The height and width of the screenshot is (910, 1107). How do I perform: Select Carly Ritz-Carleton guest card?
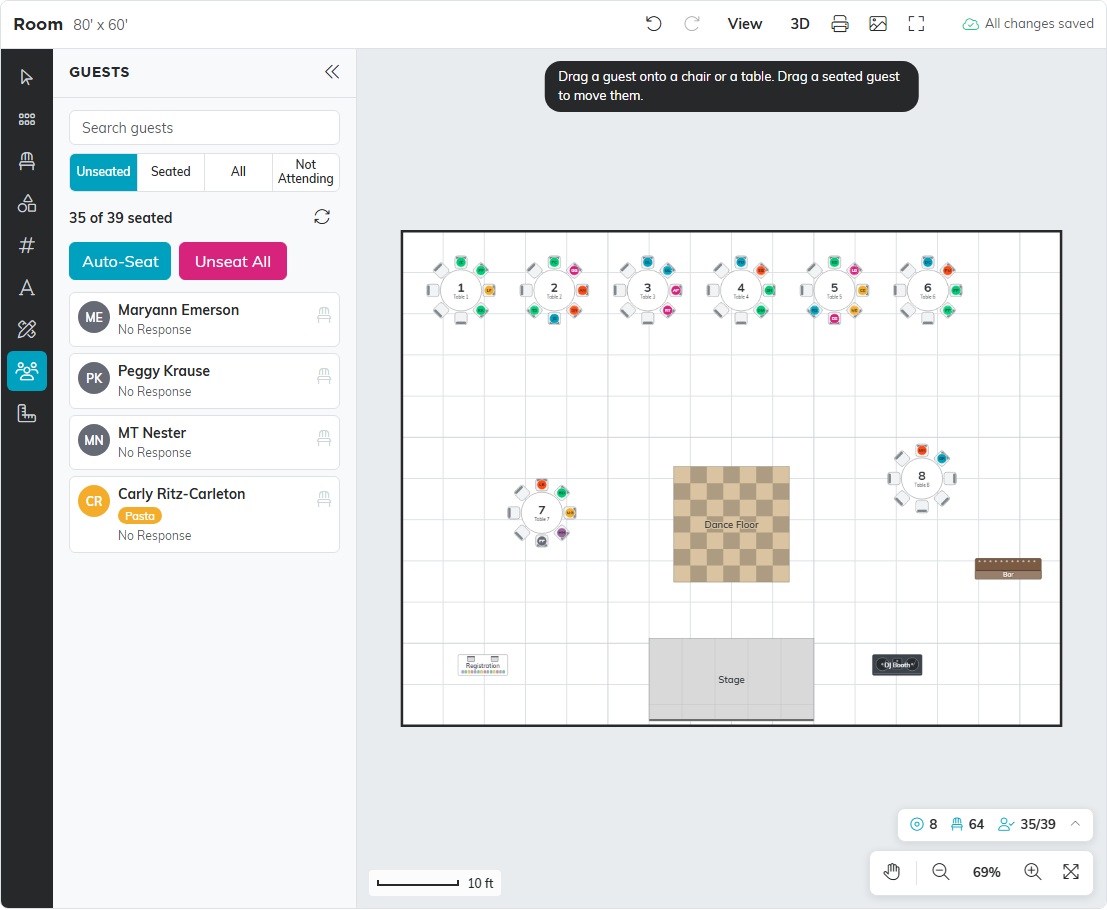tap(204, 515)
